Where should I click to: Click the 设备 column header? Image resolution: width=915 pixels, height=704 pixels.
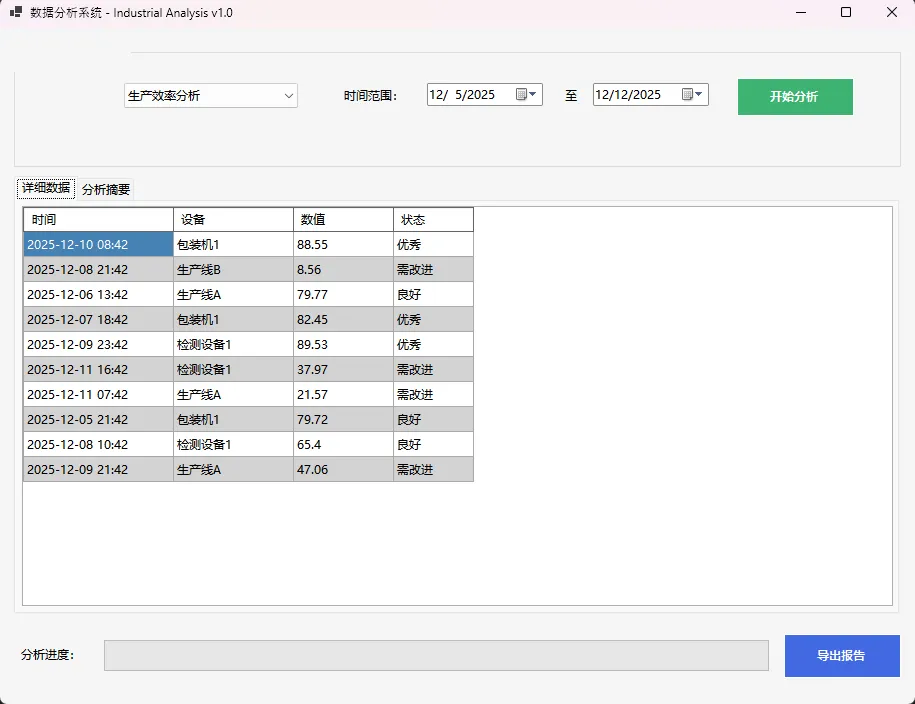233,220
